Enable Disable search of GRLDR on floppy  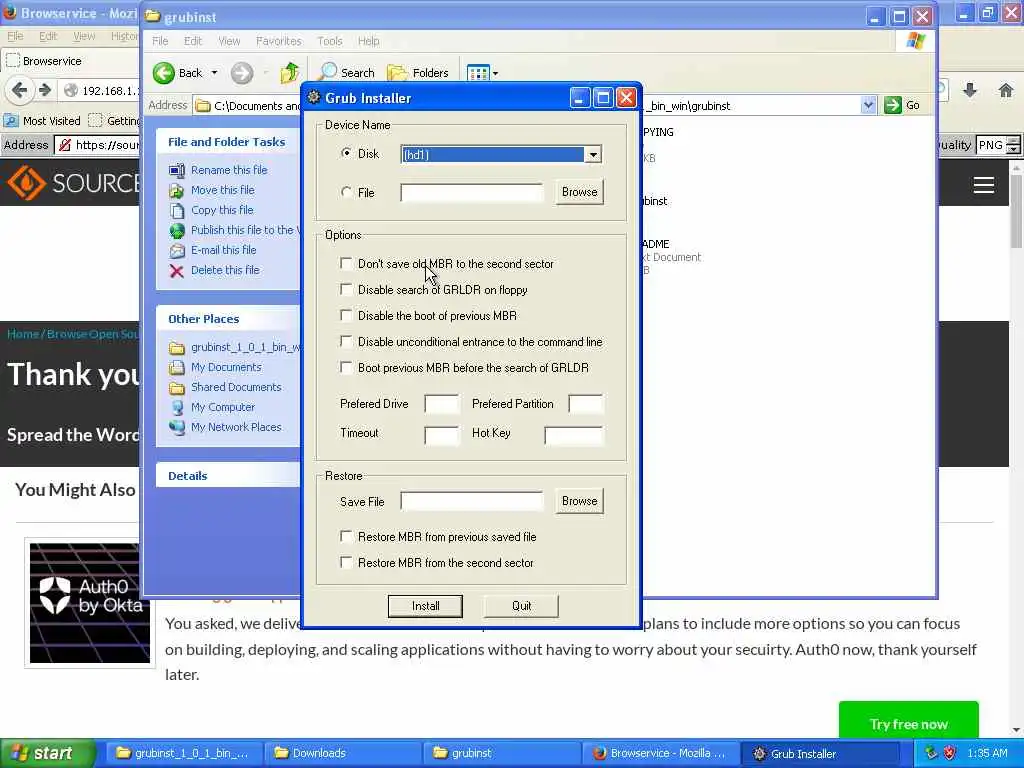pyautogui.click(x=346, y=289)
